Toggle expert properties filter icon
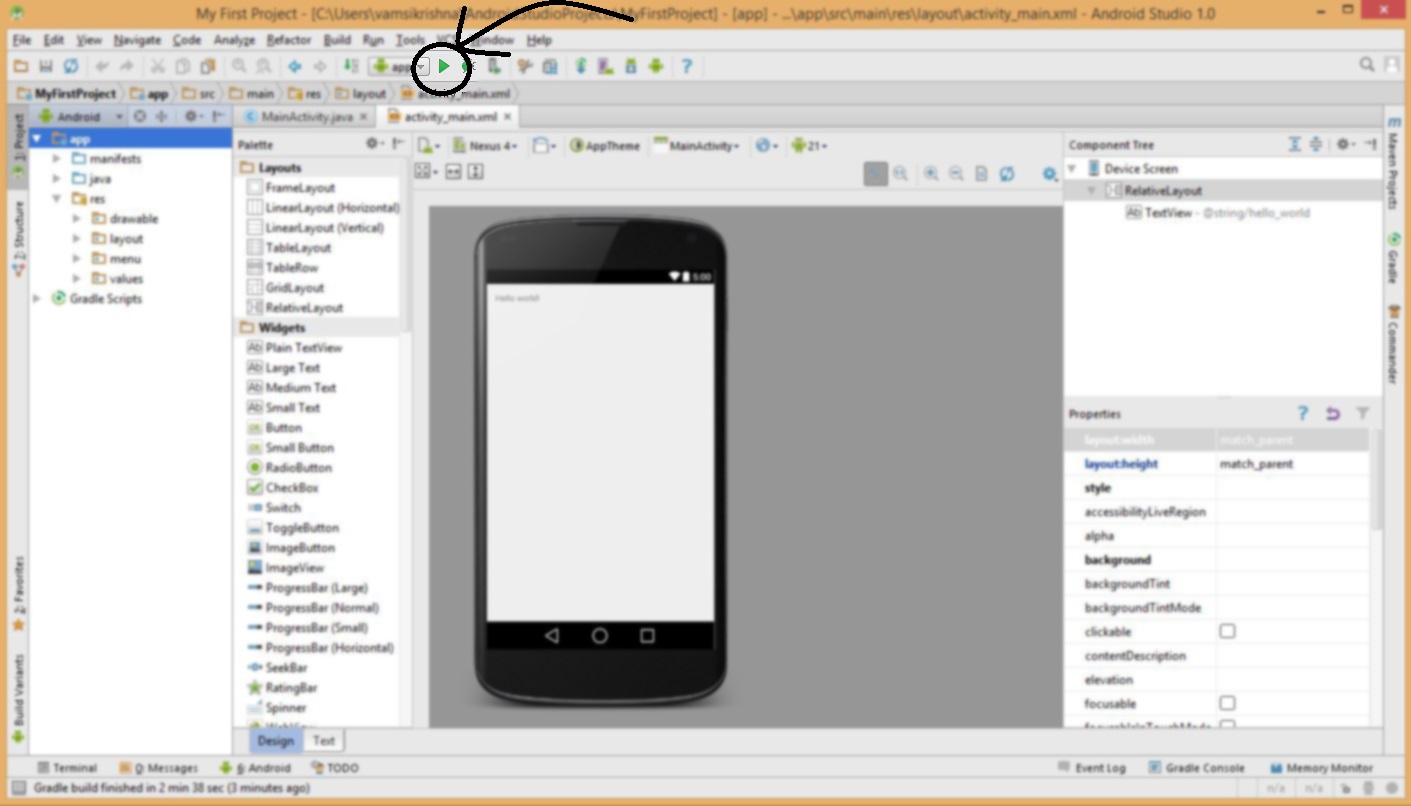1411x806 pixels. (x=1362, y=413)
